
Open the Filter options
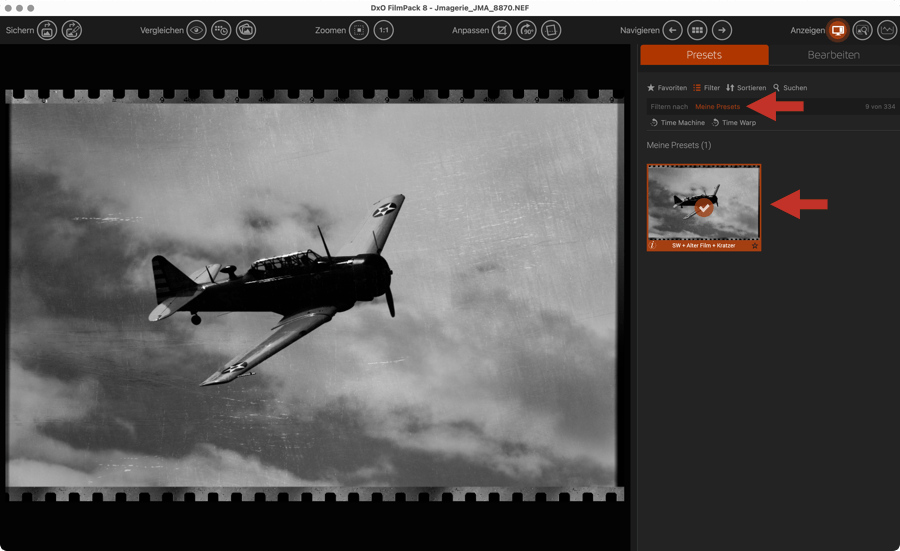[x=706, y=88]
